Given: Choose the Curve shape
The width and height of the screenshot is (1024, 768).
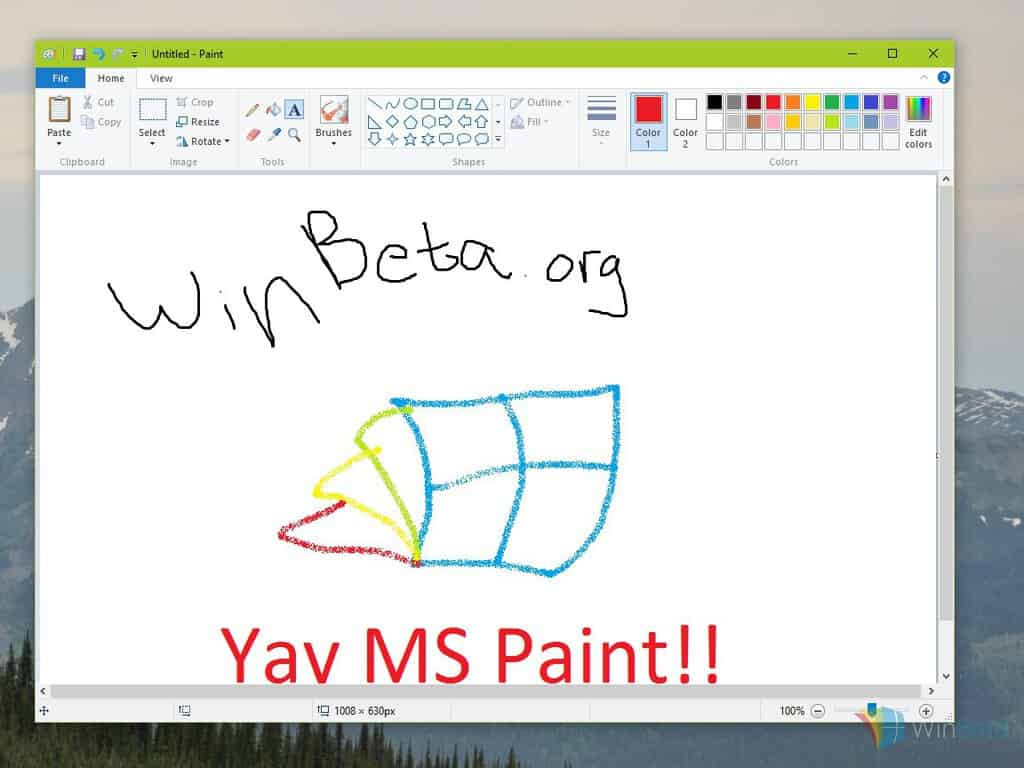Looking at the screenshot, I should pyautogui.click(x=392, y=103).
